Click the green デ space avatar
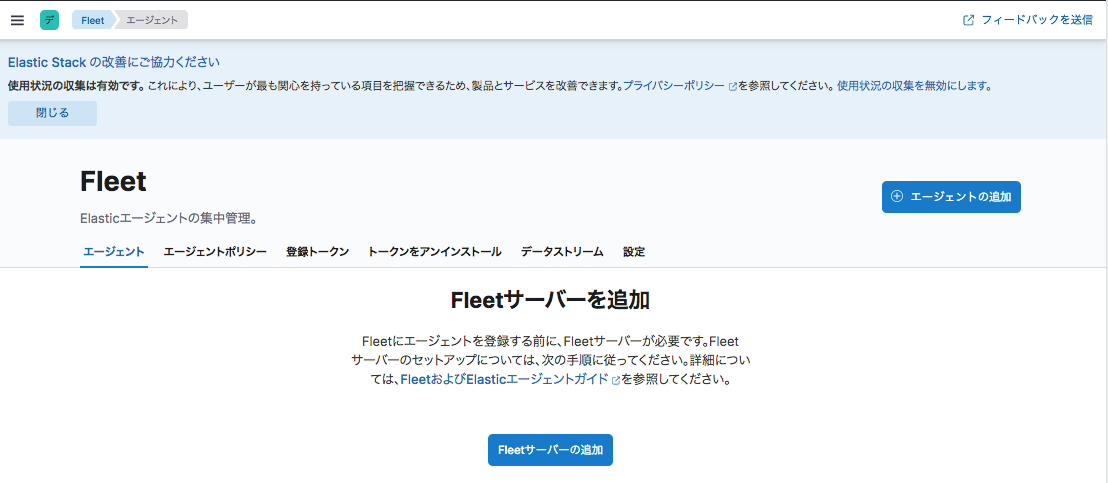 [49, 20]
